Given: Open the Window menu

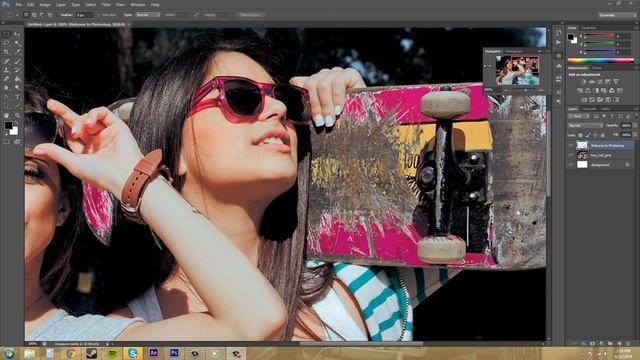Looking at the screenshot, I should [138, 4].
